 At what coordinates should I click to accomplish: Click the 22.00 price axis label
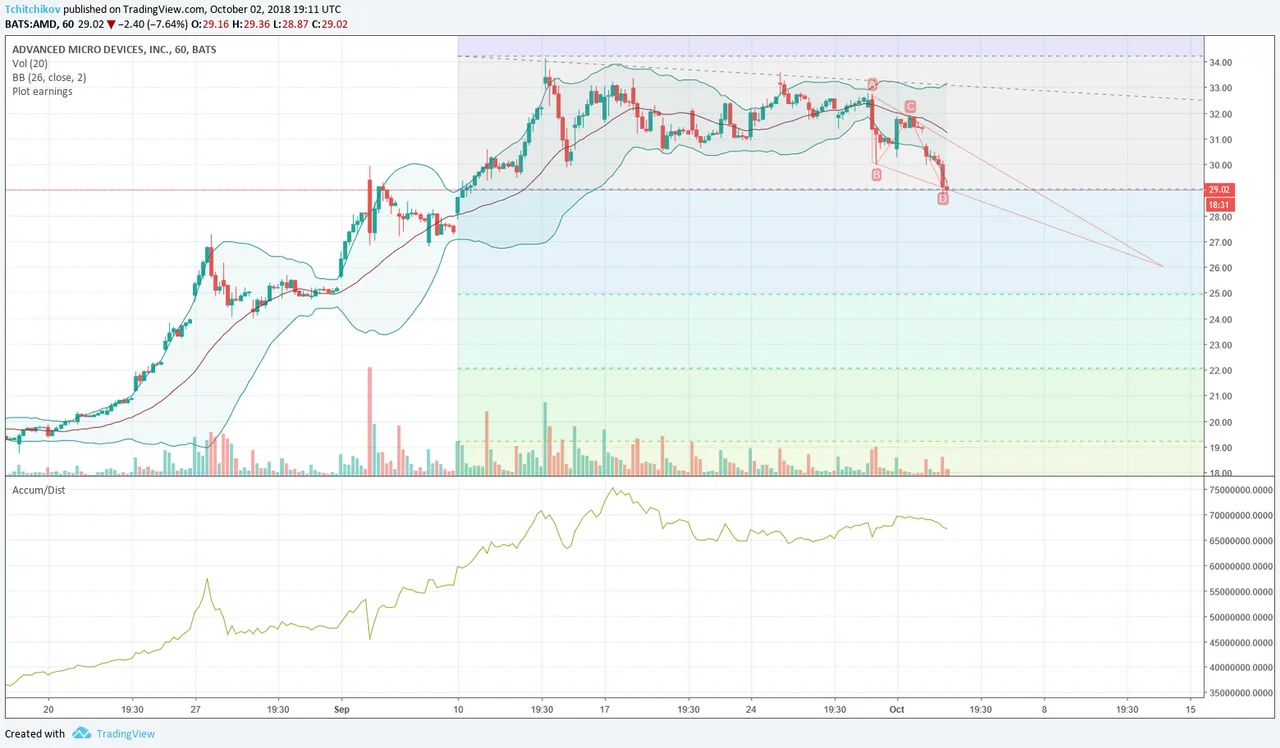coord(1223,371)
